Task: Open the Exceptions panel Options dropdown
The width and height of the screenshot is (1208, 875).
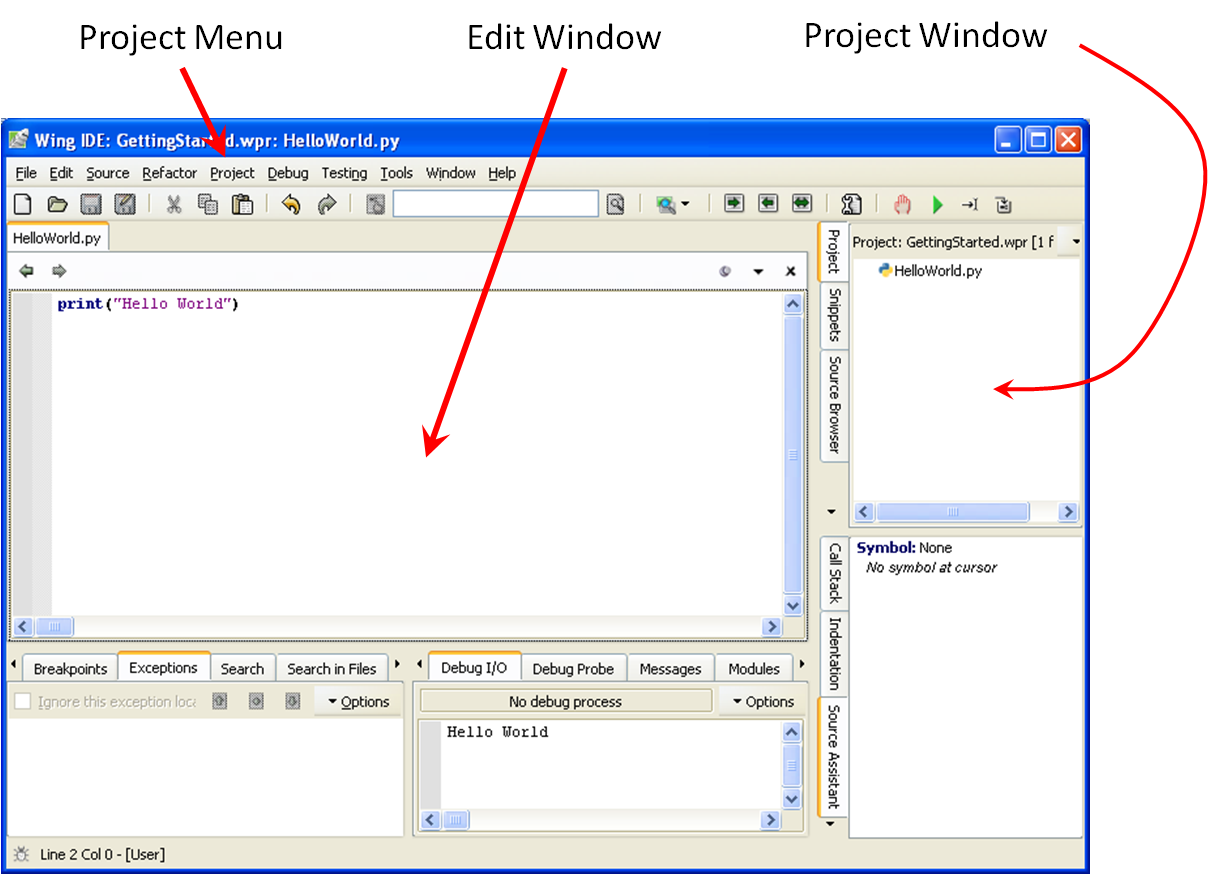Action: pyautogui.click(x=358, y=702)
